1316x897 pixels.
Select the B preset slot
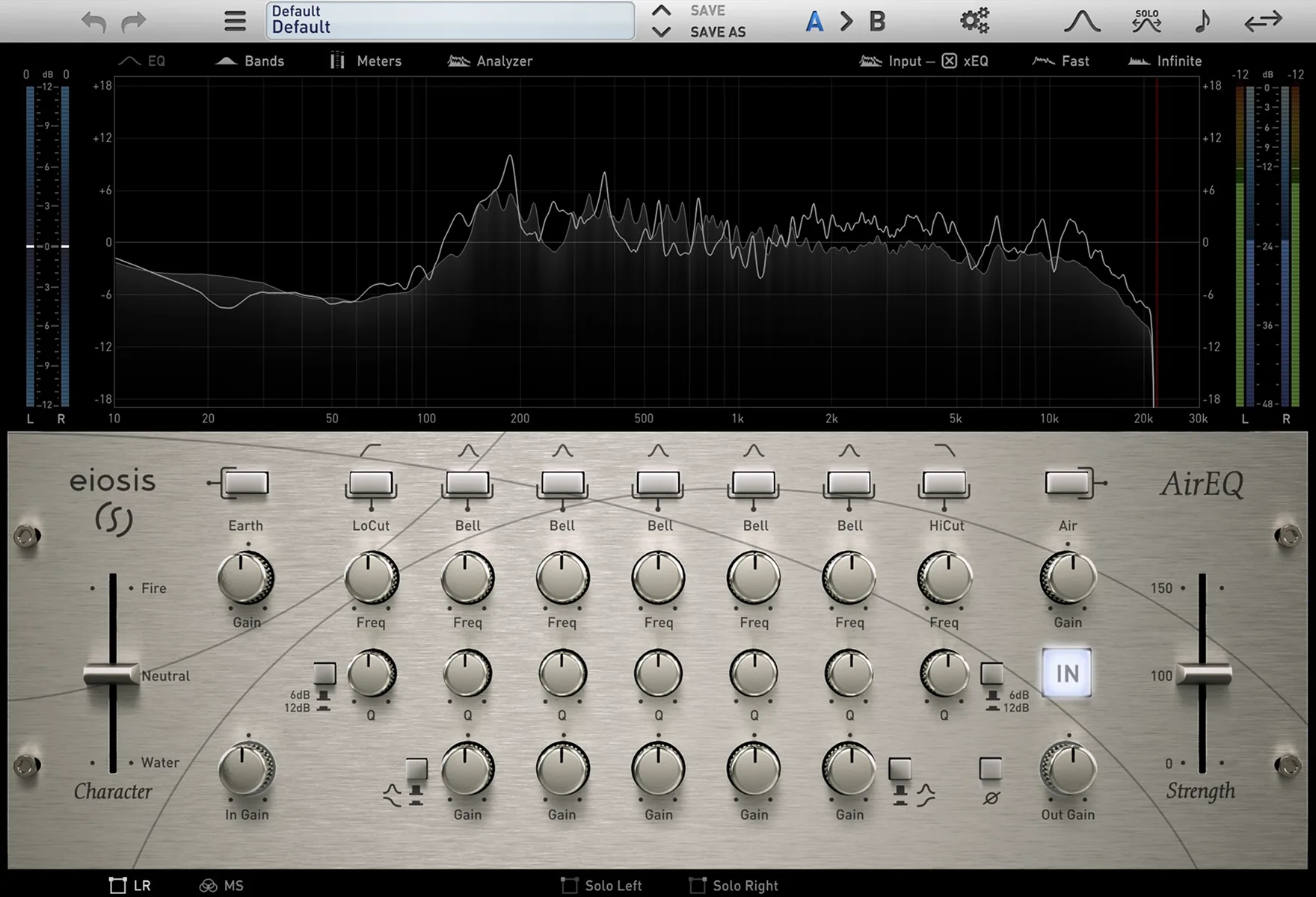point(876,20)
